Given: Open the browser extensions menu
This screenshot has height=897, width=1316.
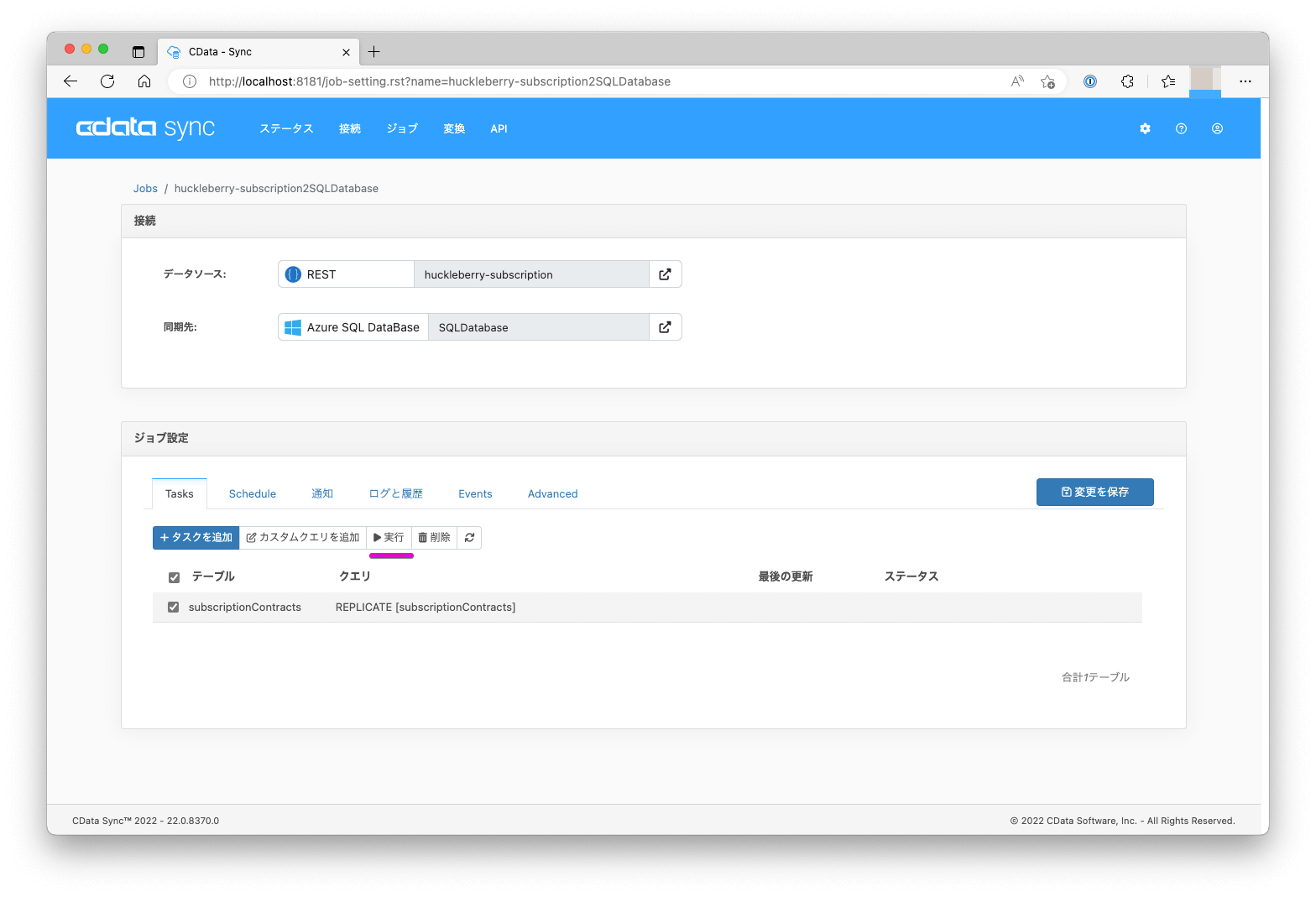Looking at the screenshot, I should (x=1127, y=81).
